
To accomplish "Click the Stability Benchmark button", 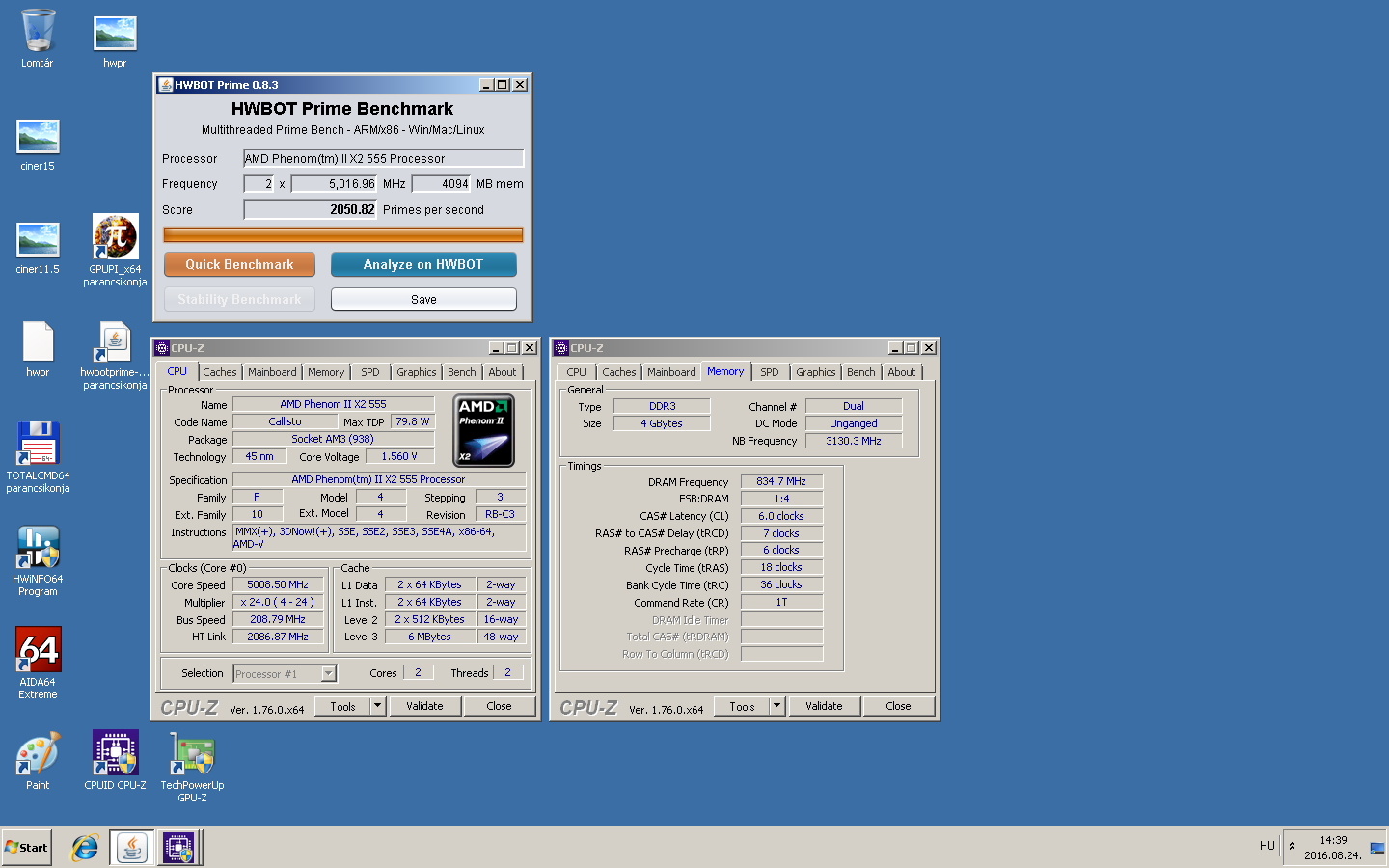I will pyautogui.click(x=239, y=299).
